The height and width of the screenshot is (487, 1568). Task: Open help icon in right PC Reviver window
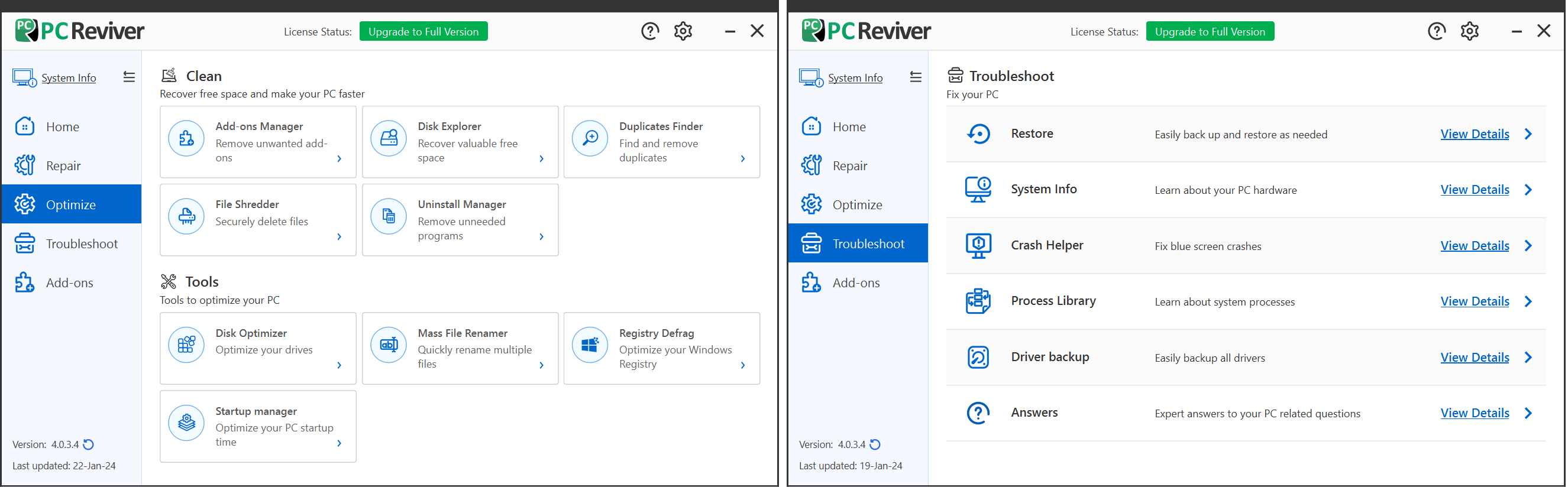(x=1437, y=31)
